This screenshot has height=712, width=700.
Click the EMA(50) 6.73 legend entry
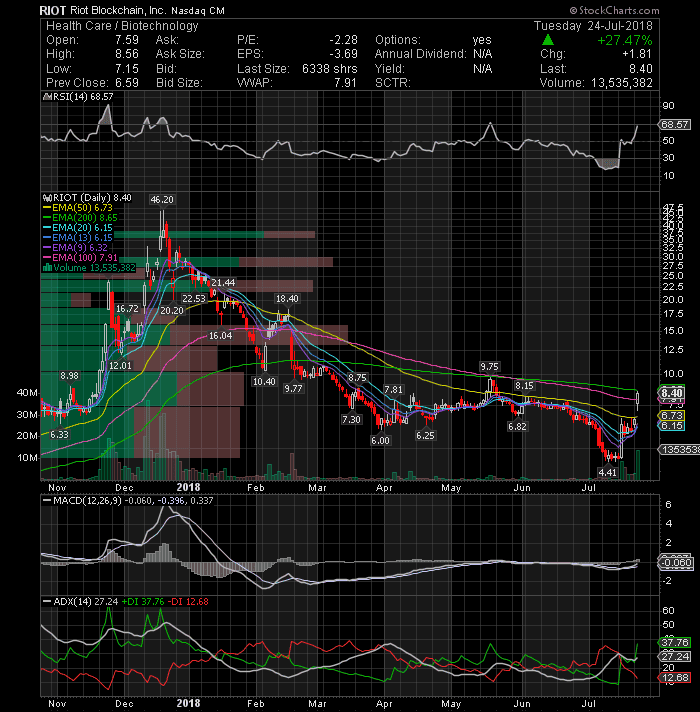78,208
